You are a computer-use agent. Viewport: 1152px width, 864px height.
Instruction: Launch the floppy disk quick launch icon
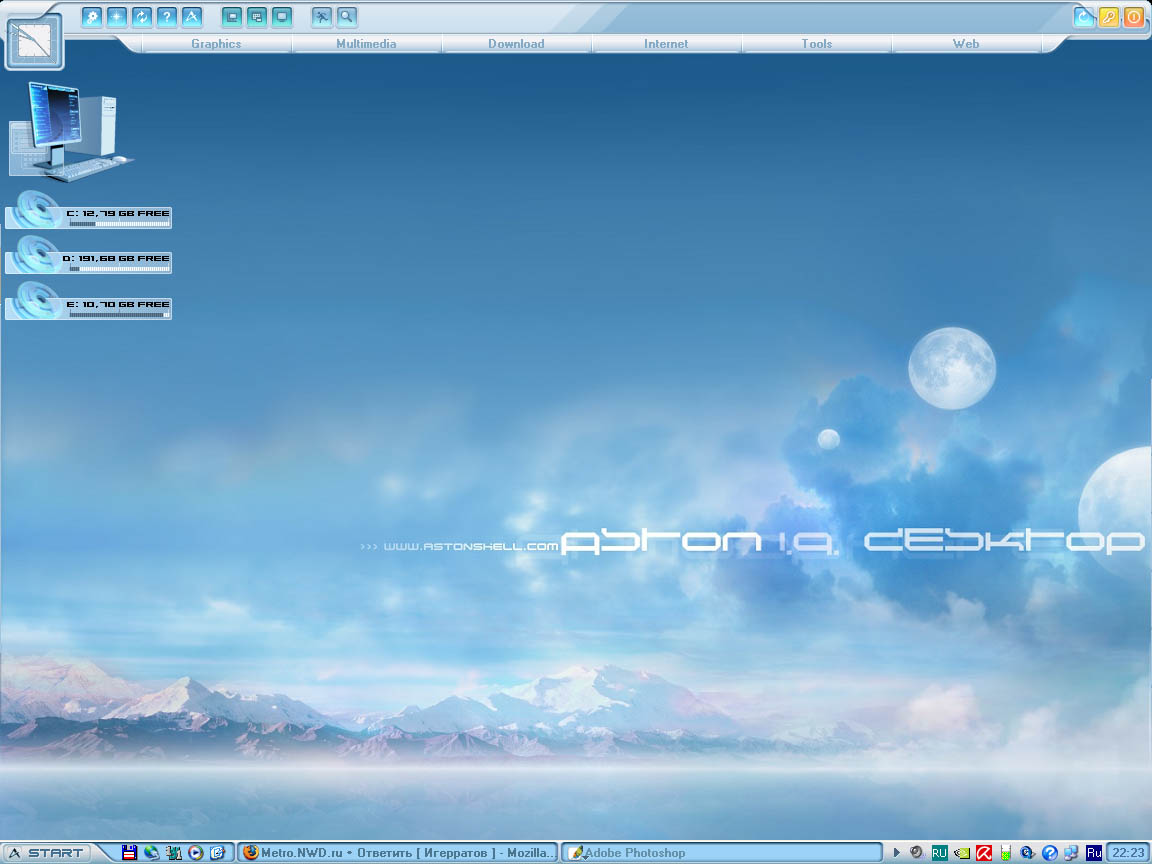click(129, 853)
